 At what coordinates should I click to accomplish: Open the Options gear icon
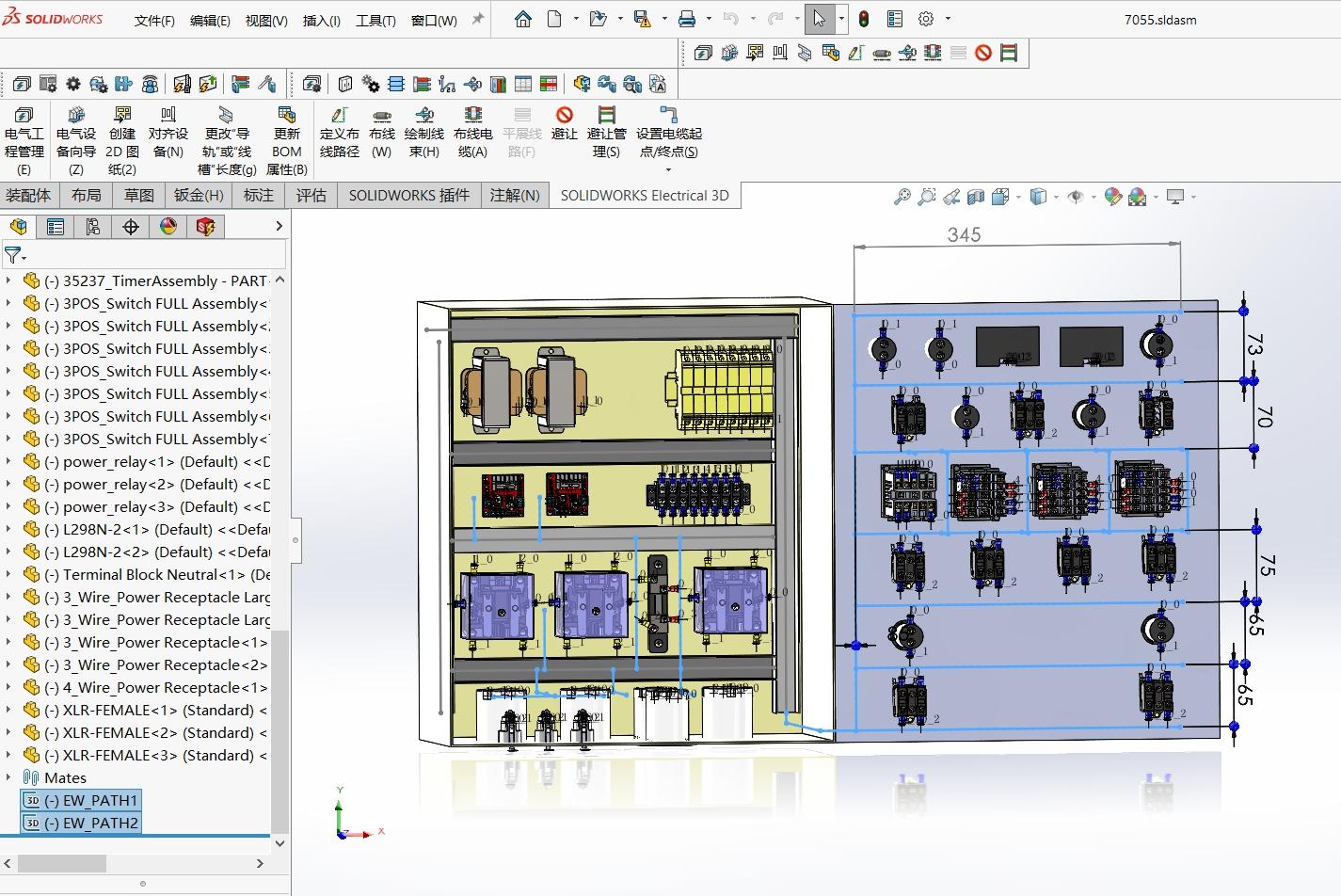pyautogui.click(x=926, y=19)
